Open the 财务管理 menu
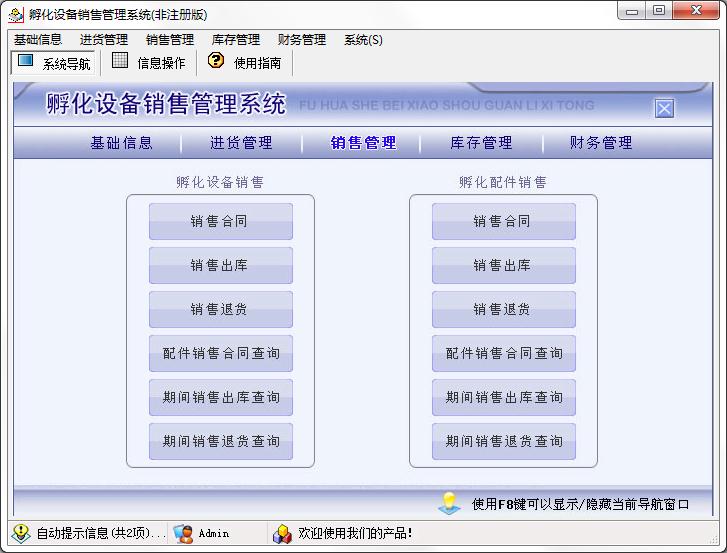The height and width of the screenshot is (553, 727). click(x=302, y=40)
